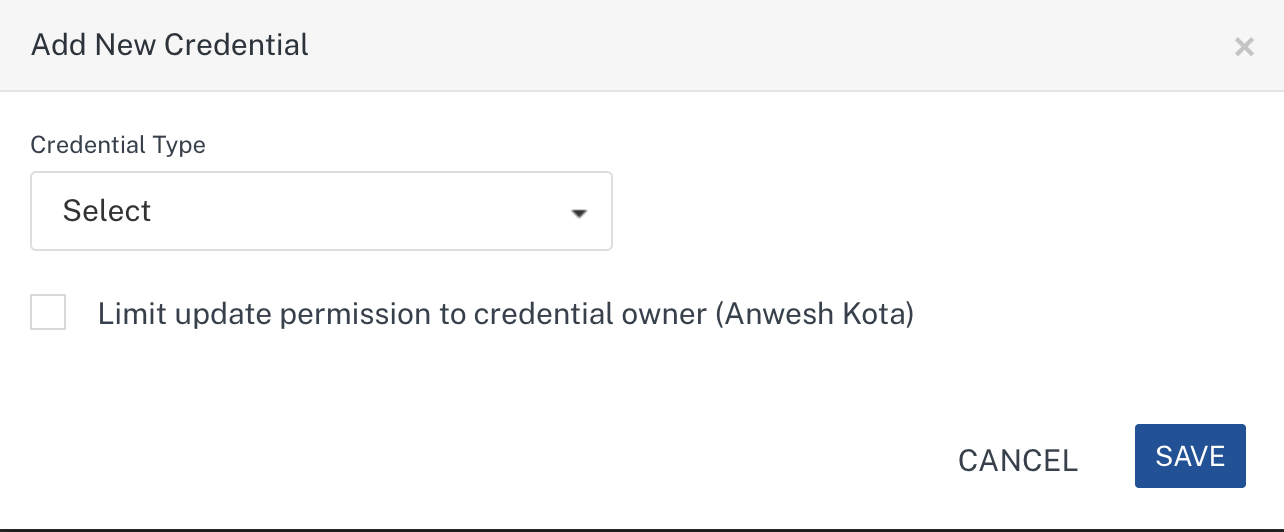Tick the credential owner restriction box

[x=48, y=312]
